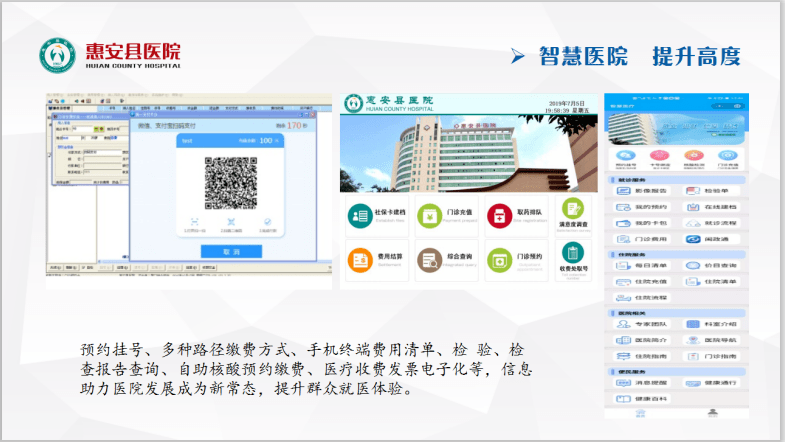The width and height of the screenshot is (785, 442).
Task: Open the 费用结算 kiosk tile
Action: point(376,260)
